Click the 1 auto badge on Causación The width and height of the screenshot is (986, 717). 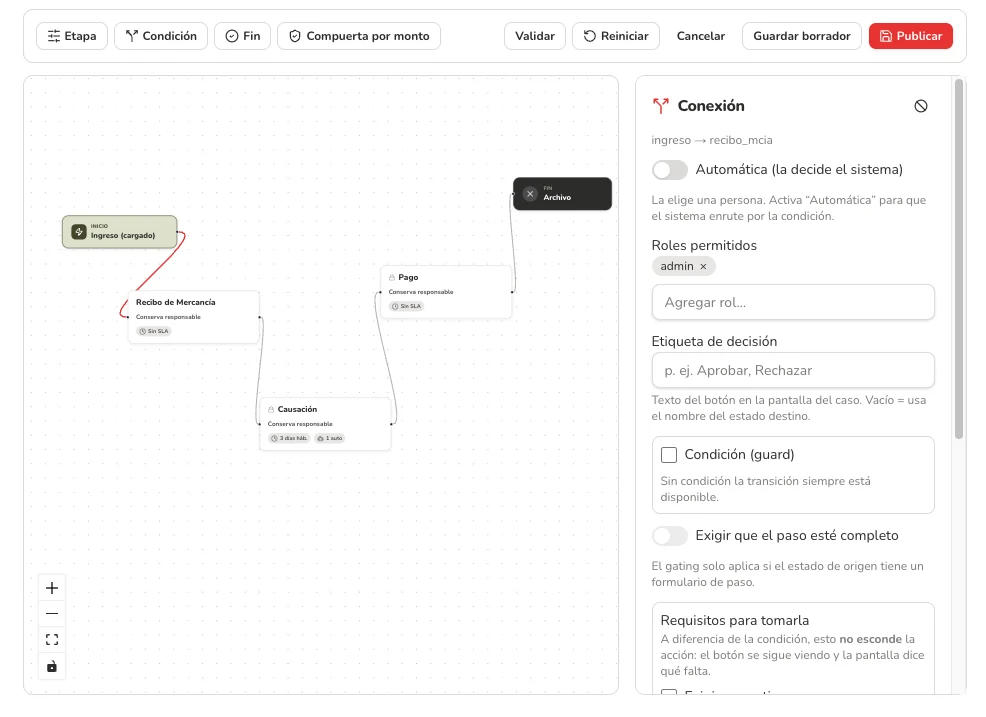[330, 438]
